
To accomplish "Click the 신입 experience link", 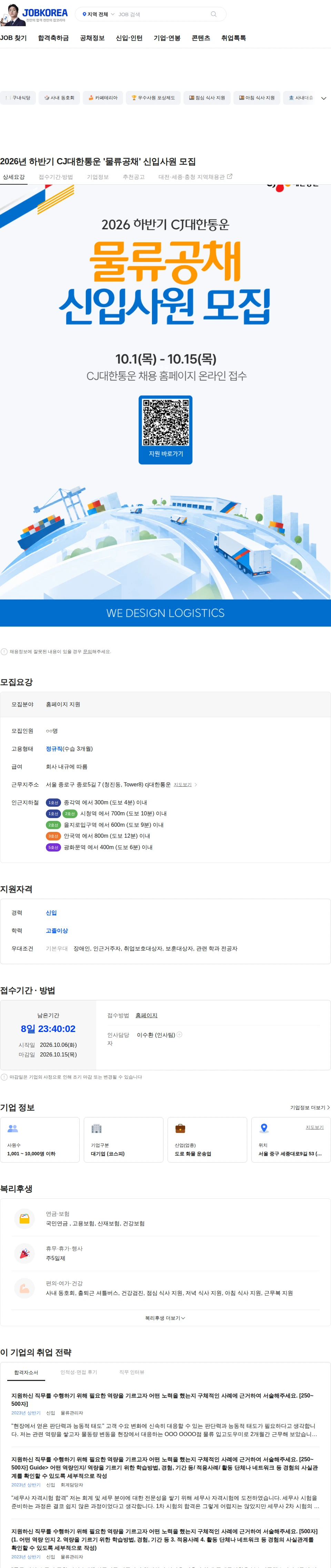I will pos(51,912).
